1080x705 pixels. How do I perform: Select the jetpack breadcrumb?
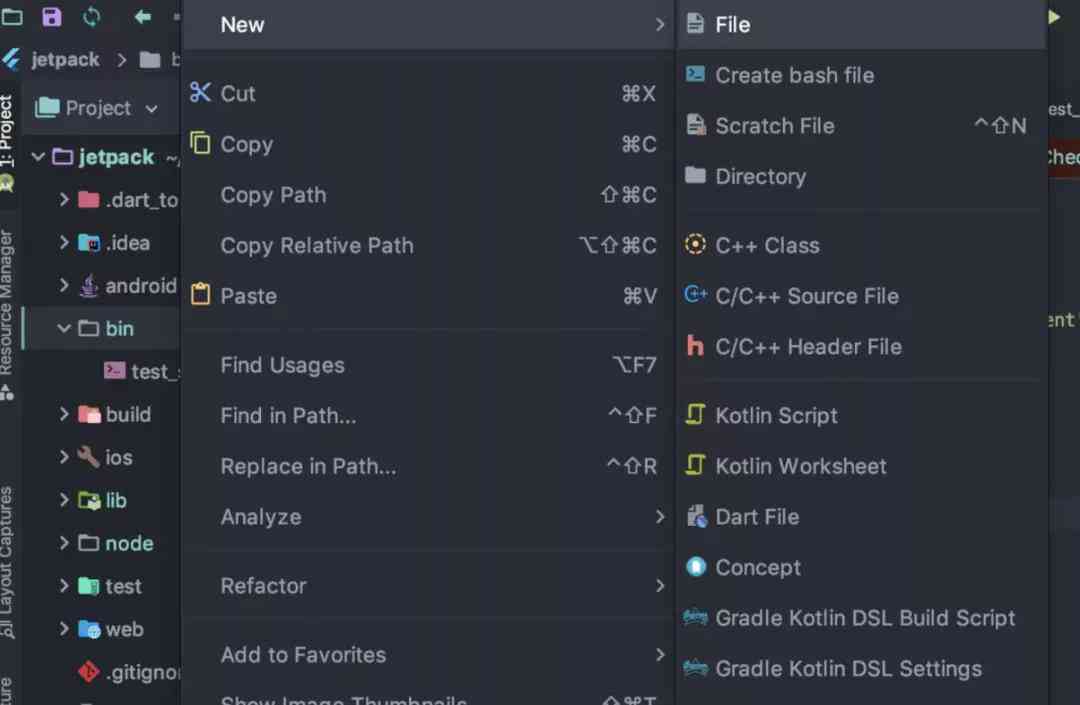coord(65,60)
